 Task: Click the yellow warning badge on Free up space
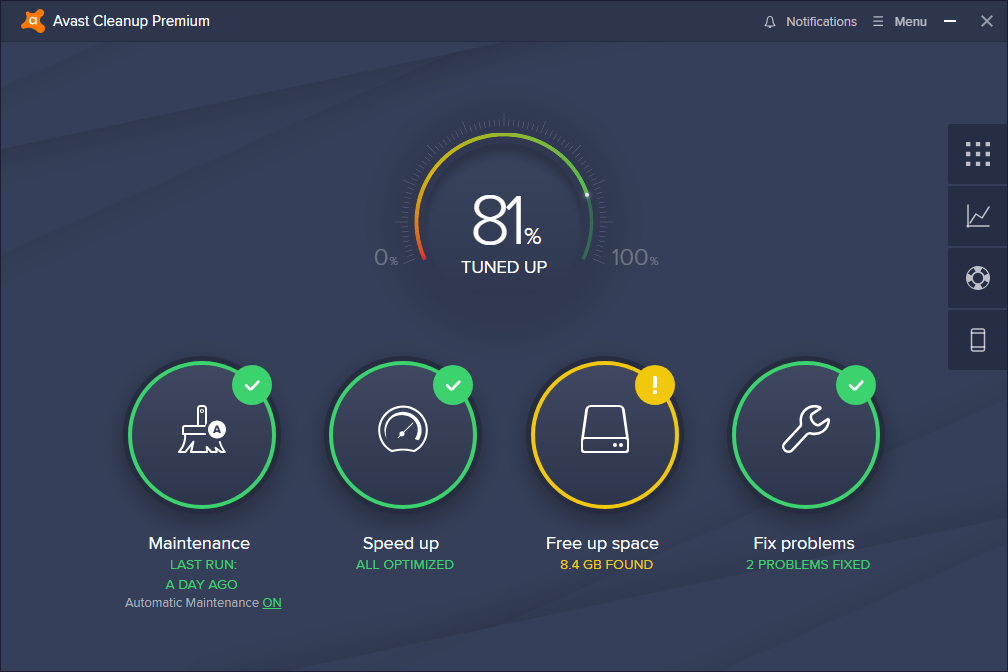click(655, 384)
